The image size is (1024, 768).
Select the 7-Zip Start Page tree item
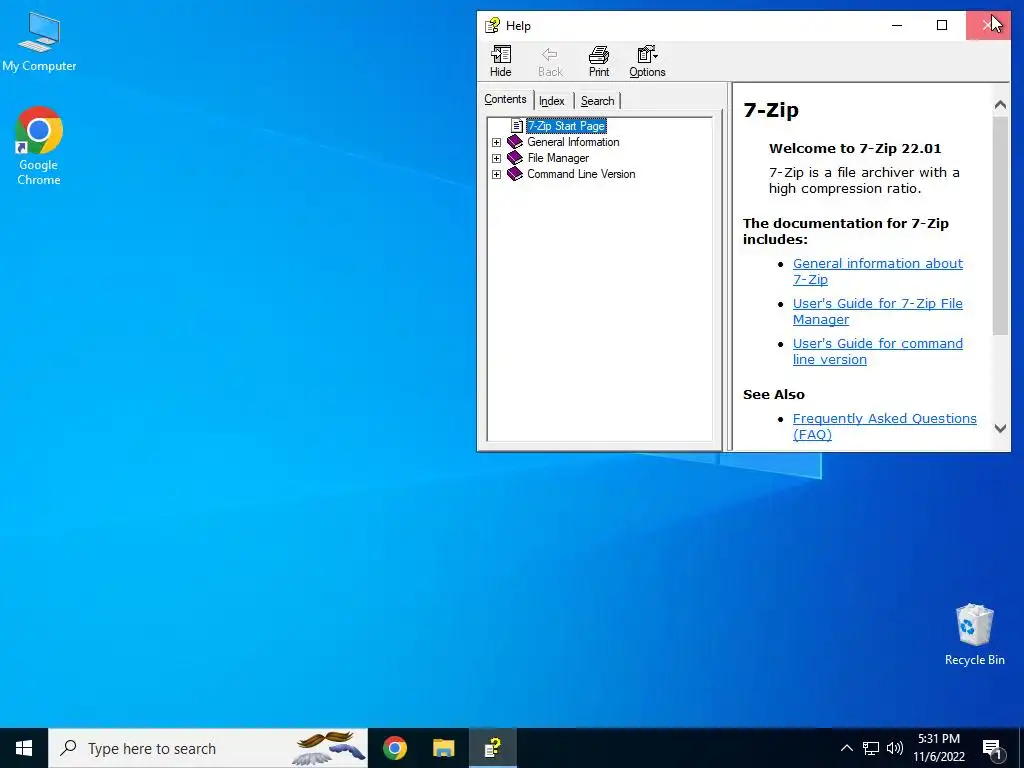(566, 125)
